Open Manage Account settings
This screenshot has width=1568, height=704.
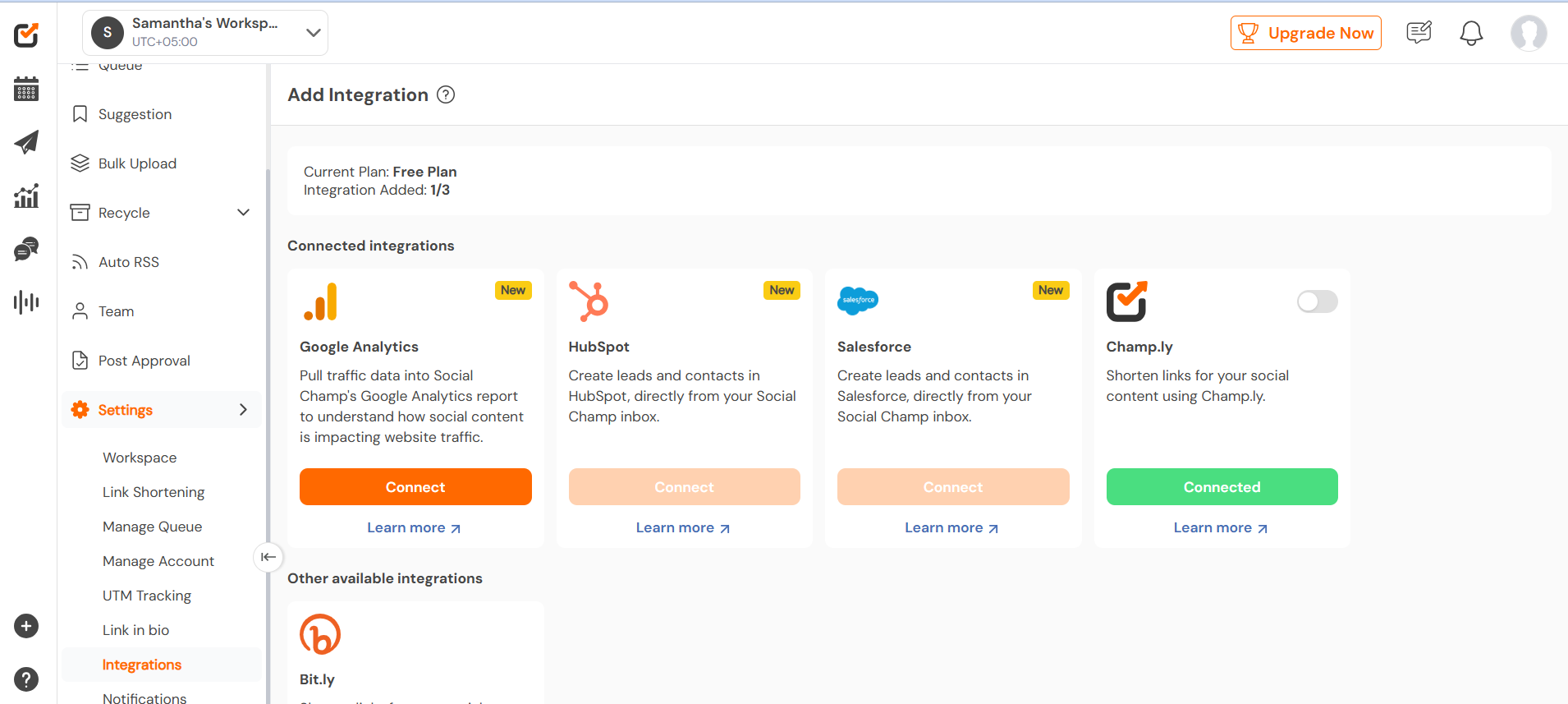click(158, 561)
